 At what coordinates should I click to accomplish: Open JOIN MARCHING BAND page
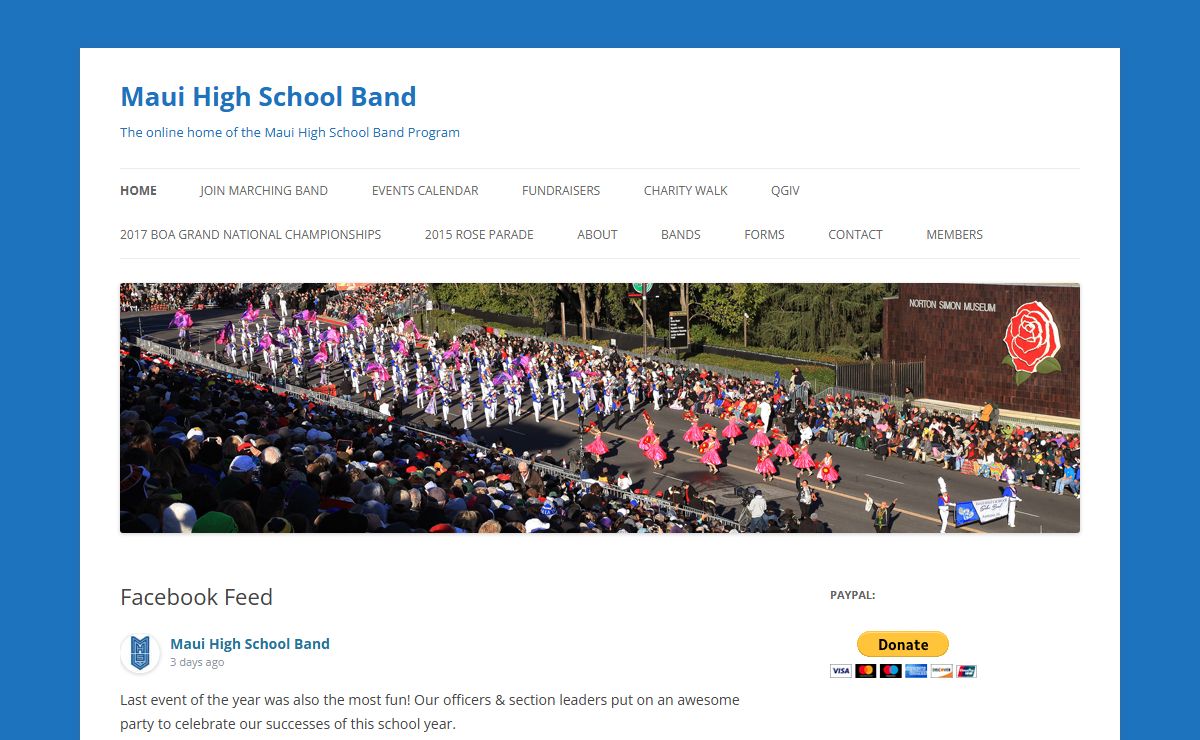coord(264,190)
